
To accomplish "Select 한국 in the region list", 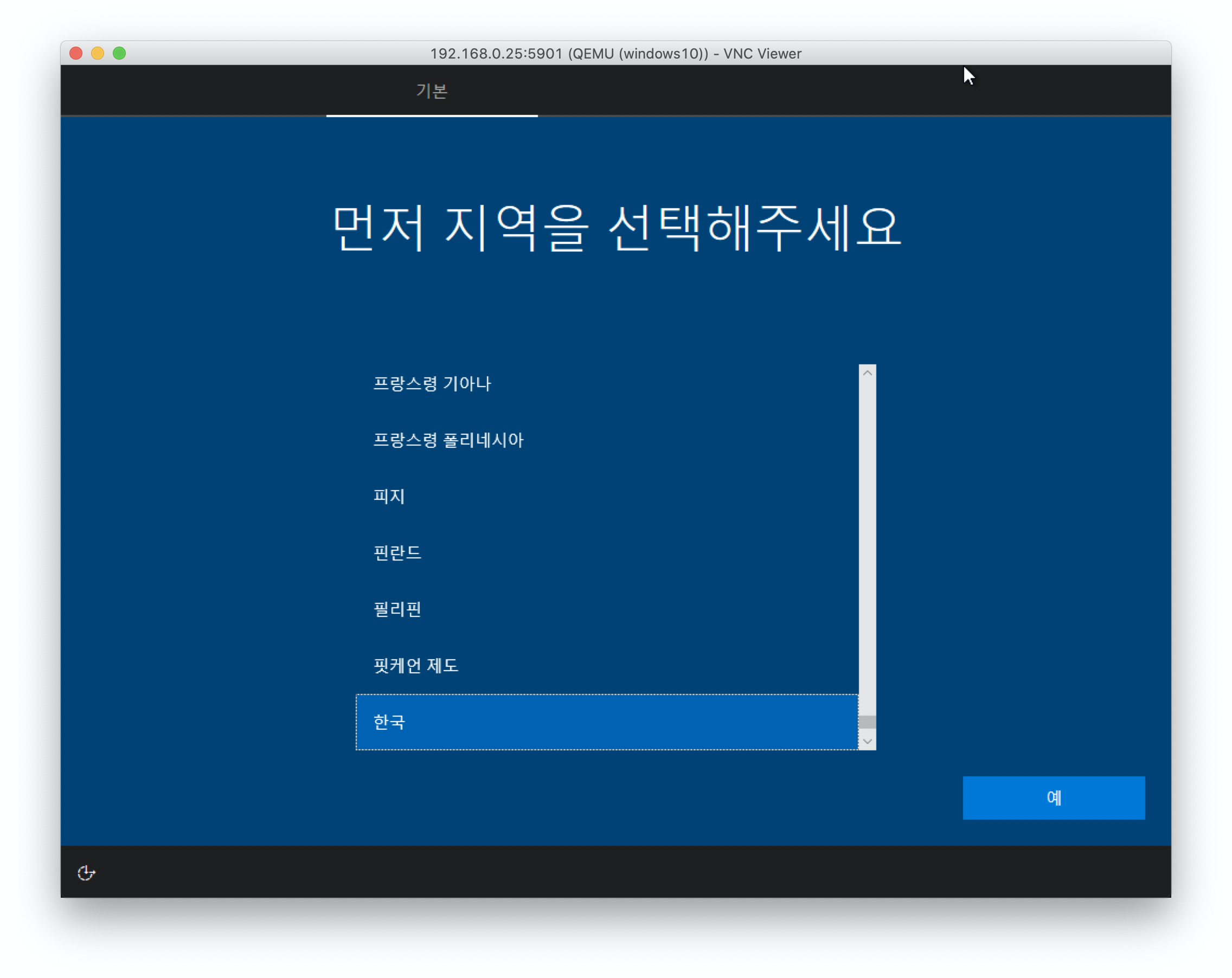I will (606, 722).
